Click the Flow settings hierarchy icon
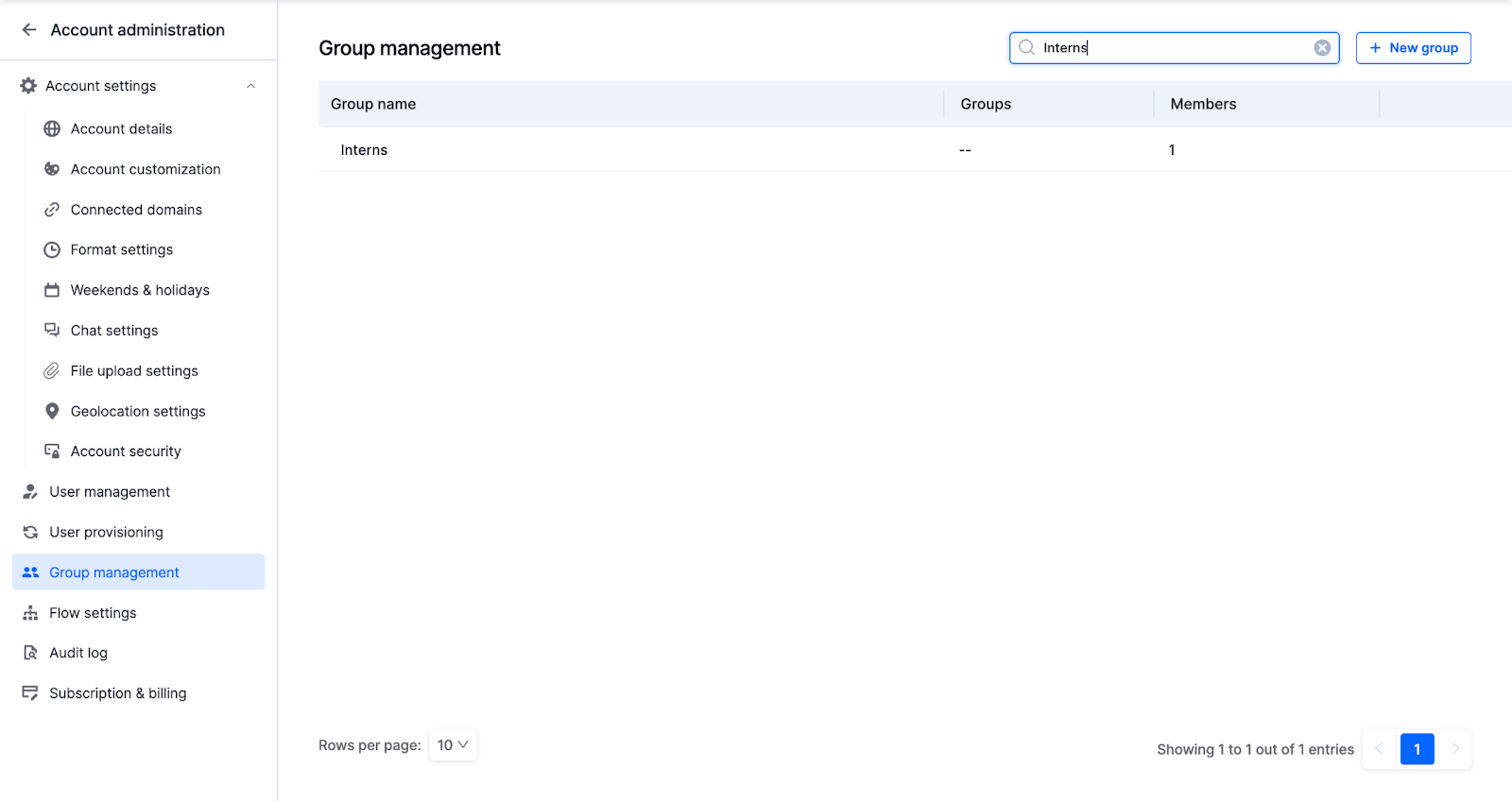The height and width of the screenshot is (801, 1512). tap(30, 613)
